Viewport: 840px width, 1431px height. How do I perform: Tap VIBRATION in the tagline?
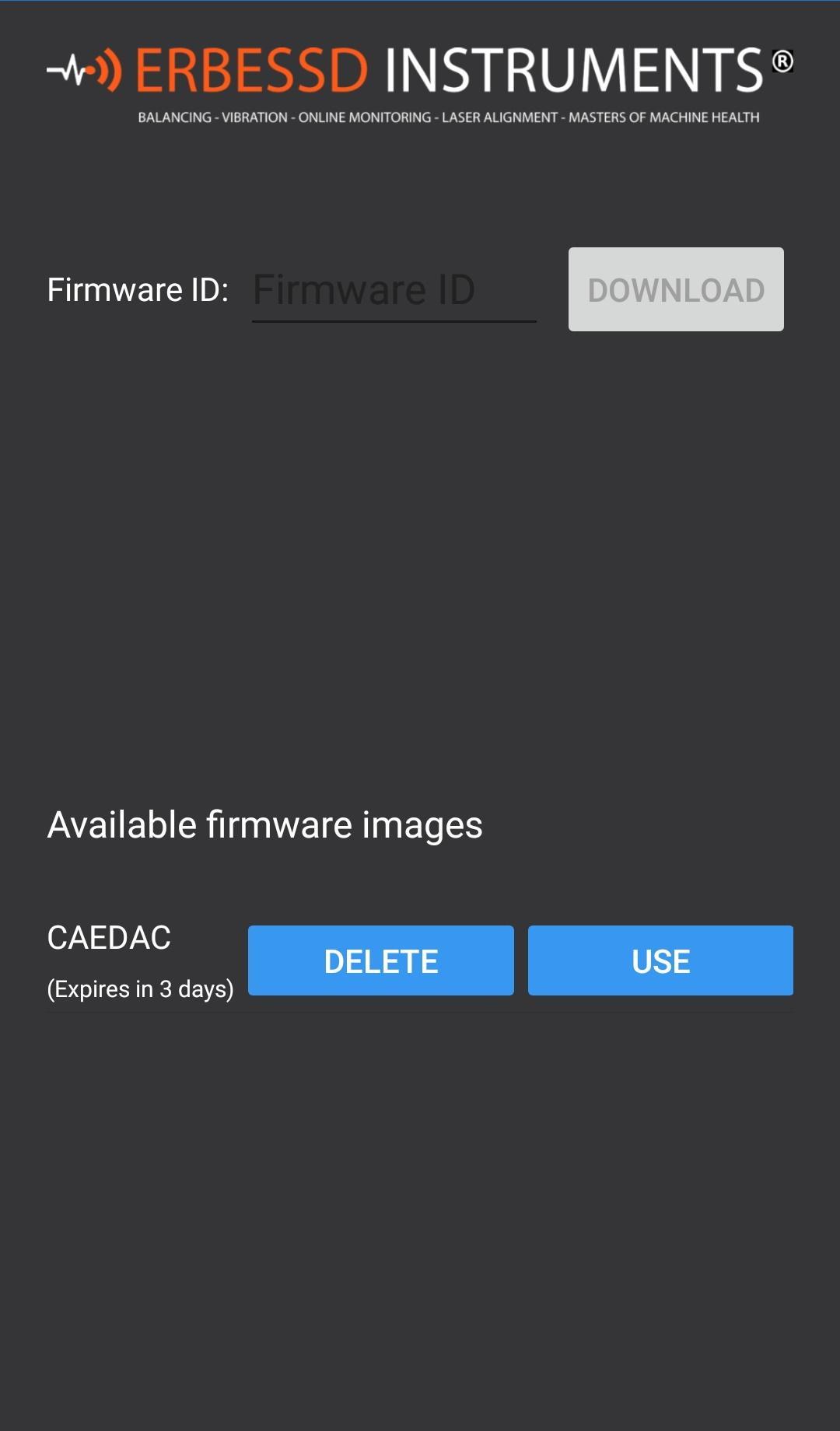click(254, 117)
